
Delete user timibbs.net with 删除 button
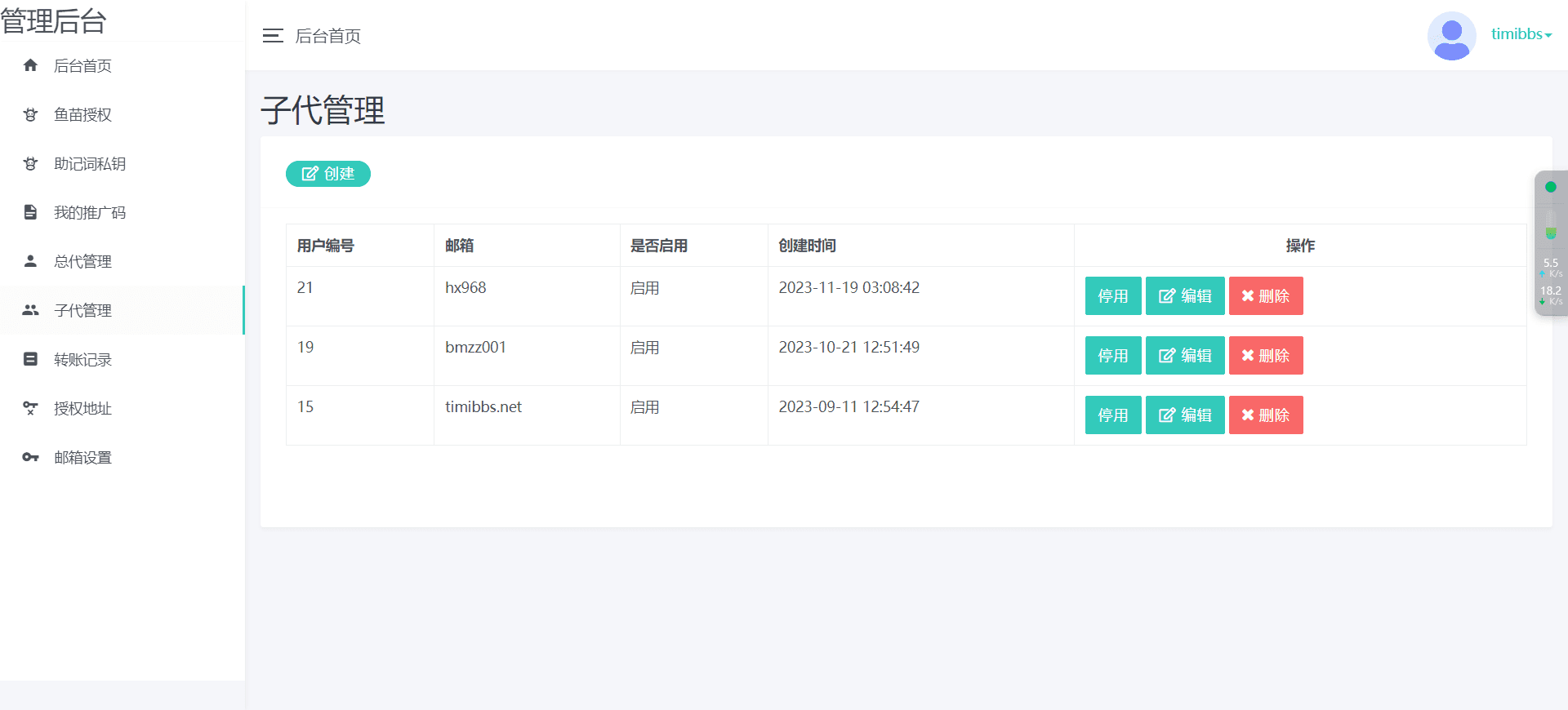click(x=1265, y=415)
